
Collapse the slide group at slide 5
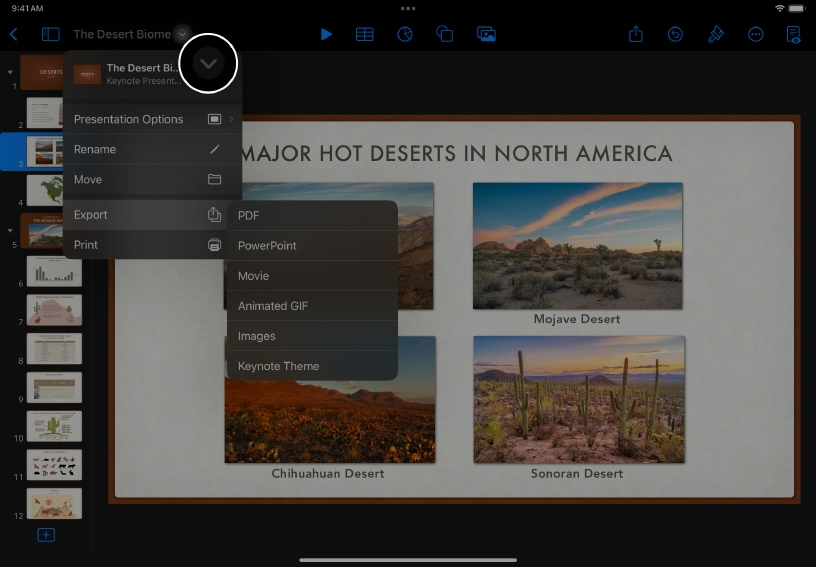click(10, 230)
